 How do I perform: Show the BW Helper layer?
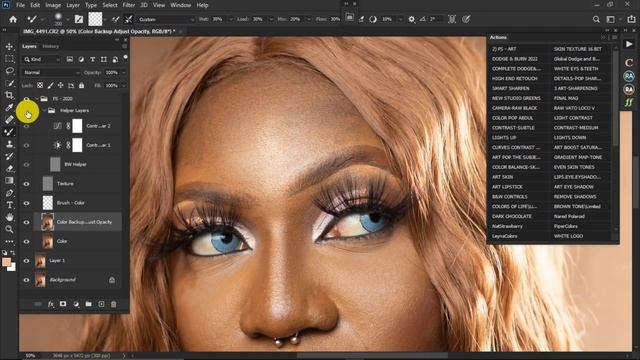pos(27,164)
